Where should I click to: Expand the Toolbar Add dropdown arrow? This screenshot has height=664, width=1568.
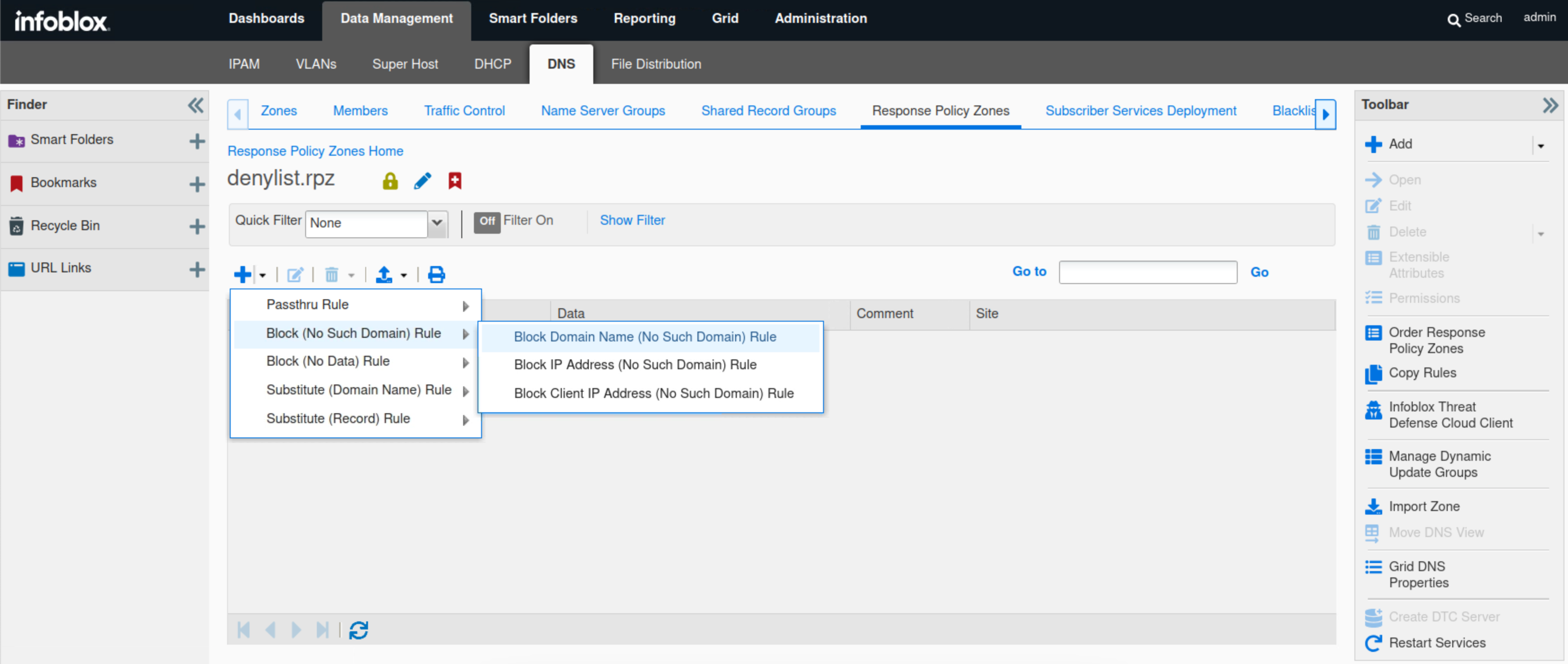(x=1541, y=146)
